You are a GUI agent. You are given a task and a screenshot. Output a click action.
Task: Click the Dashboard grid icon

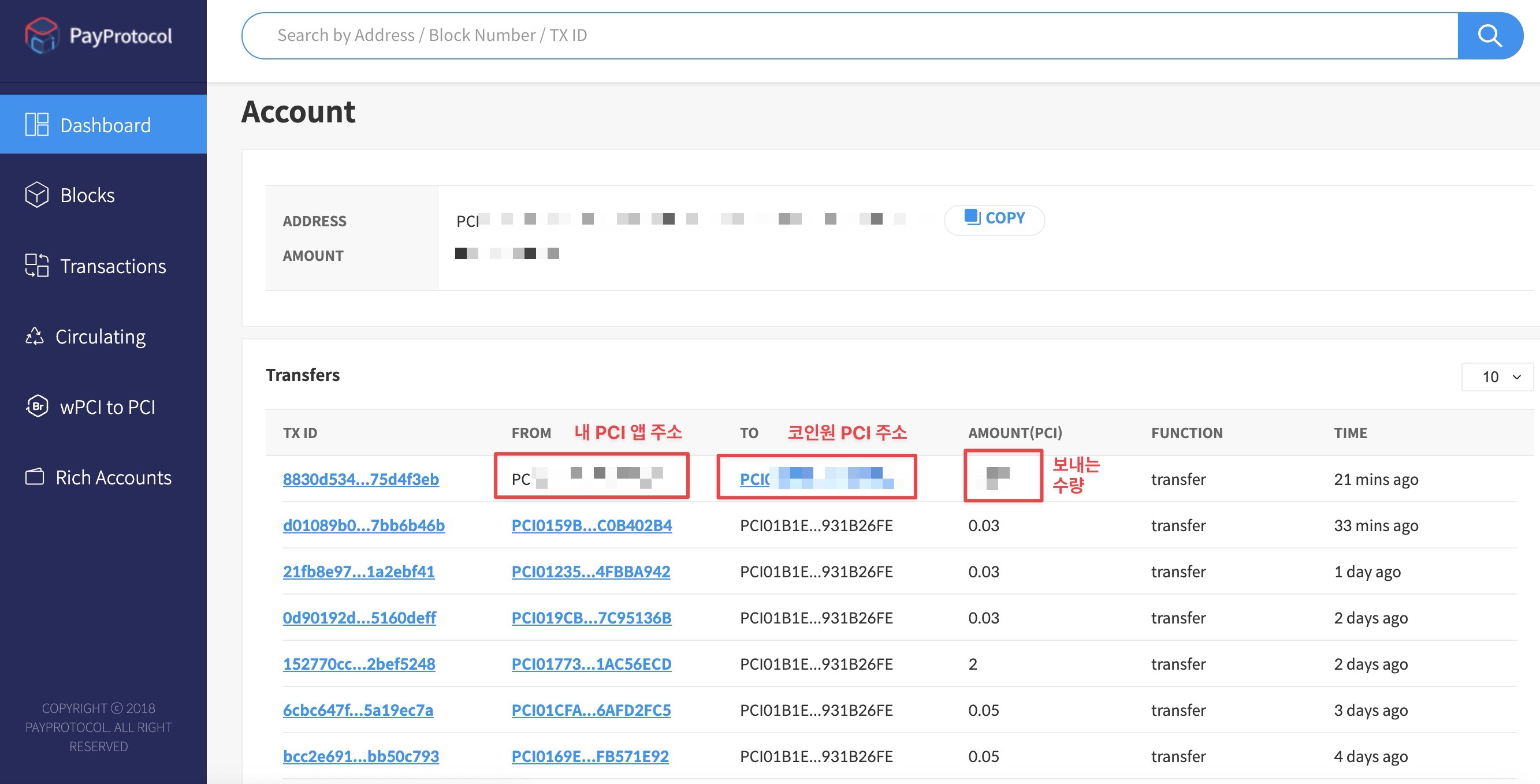tap(36, 125)
